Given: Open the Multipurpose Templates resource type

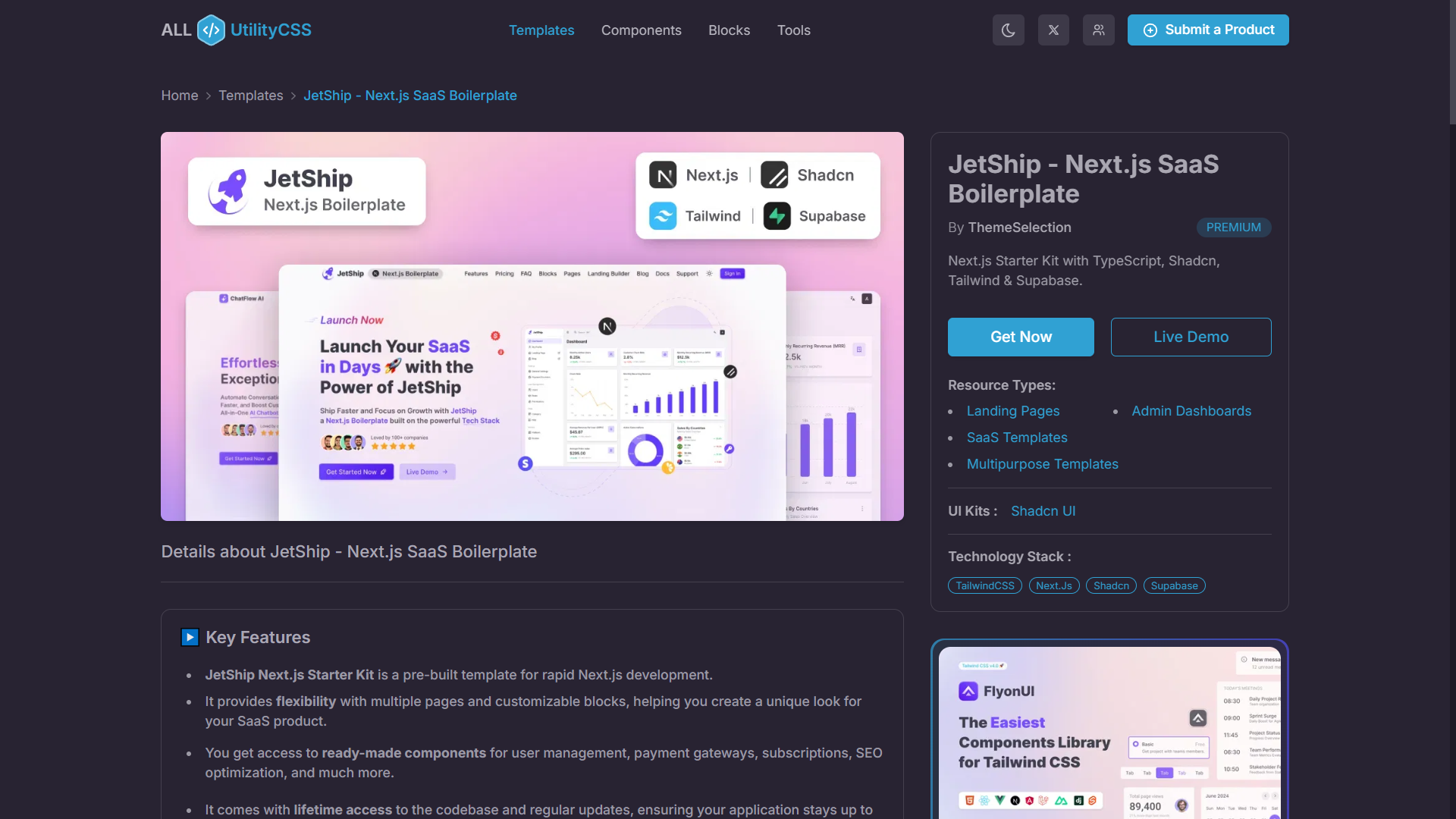Looking at the screenshot, I should [x=1043, y=464].
